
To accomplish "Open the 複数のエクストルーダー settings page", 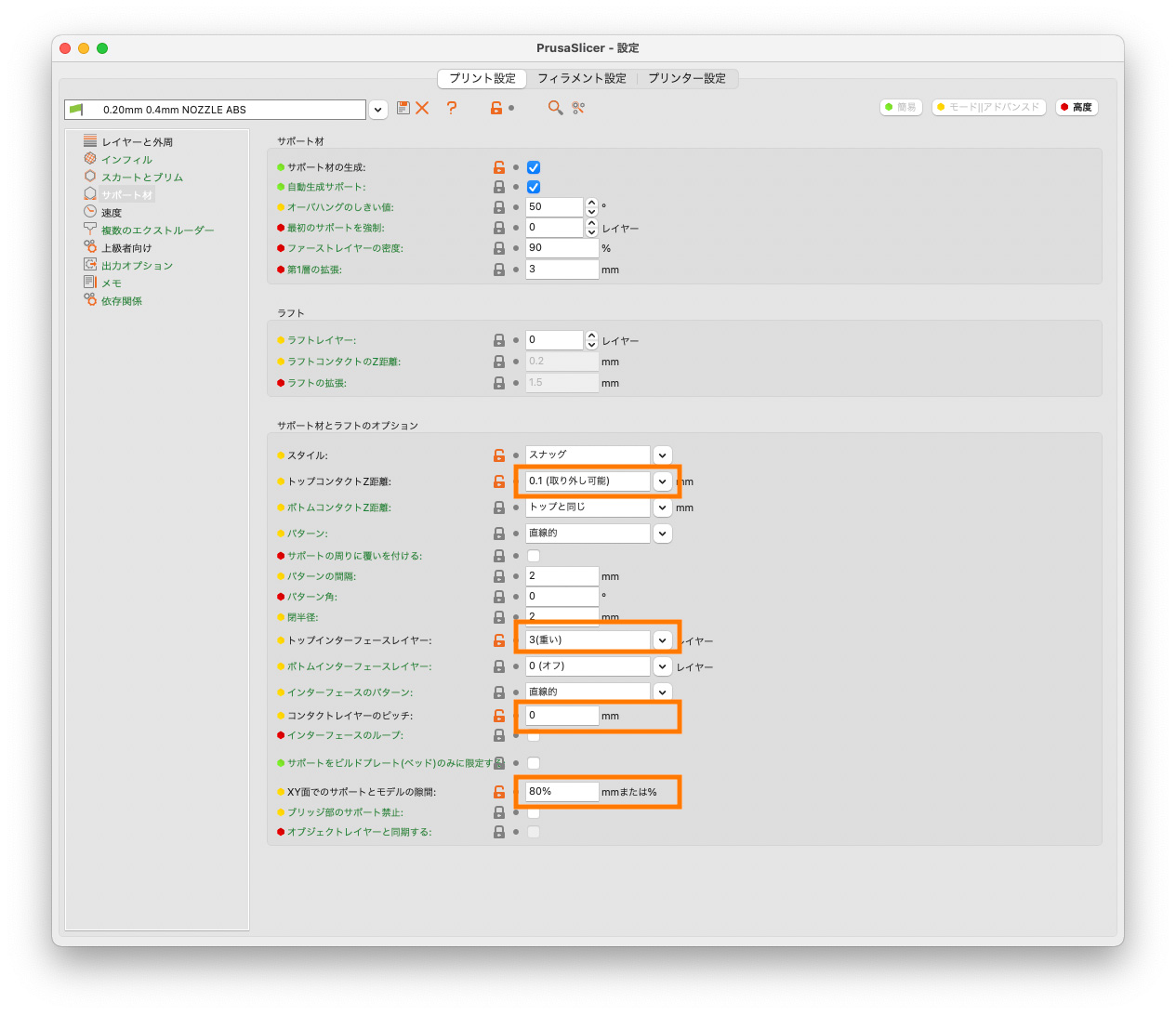I will pos(158,231).
